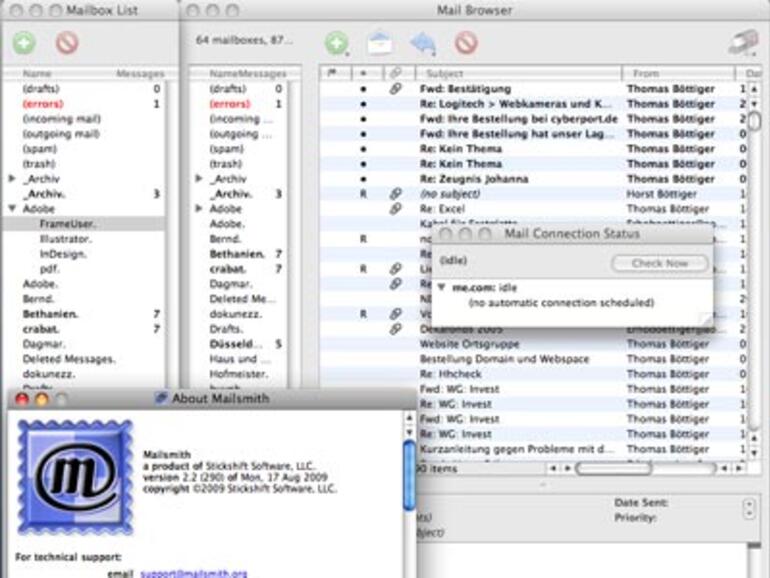Open message Fwd: Ihre Bestellung bei cyberport.de

click(x=519, y=119)
